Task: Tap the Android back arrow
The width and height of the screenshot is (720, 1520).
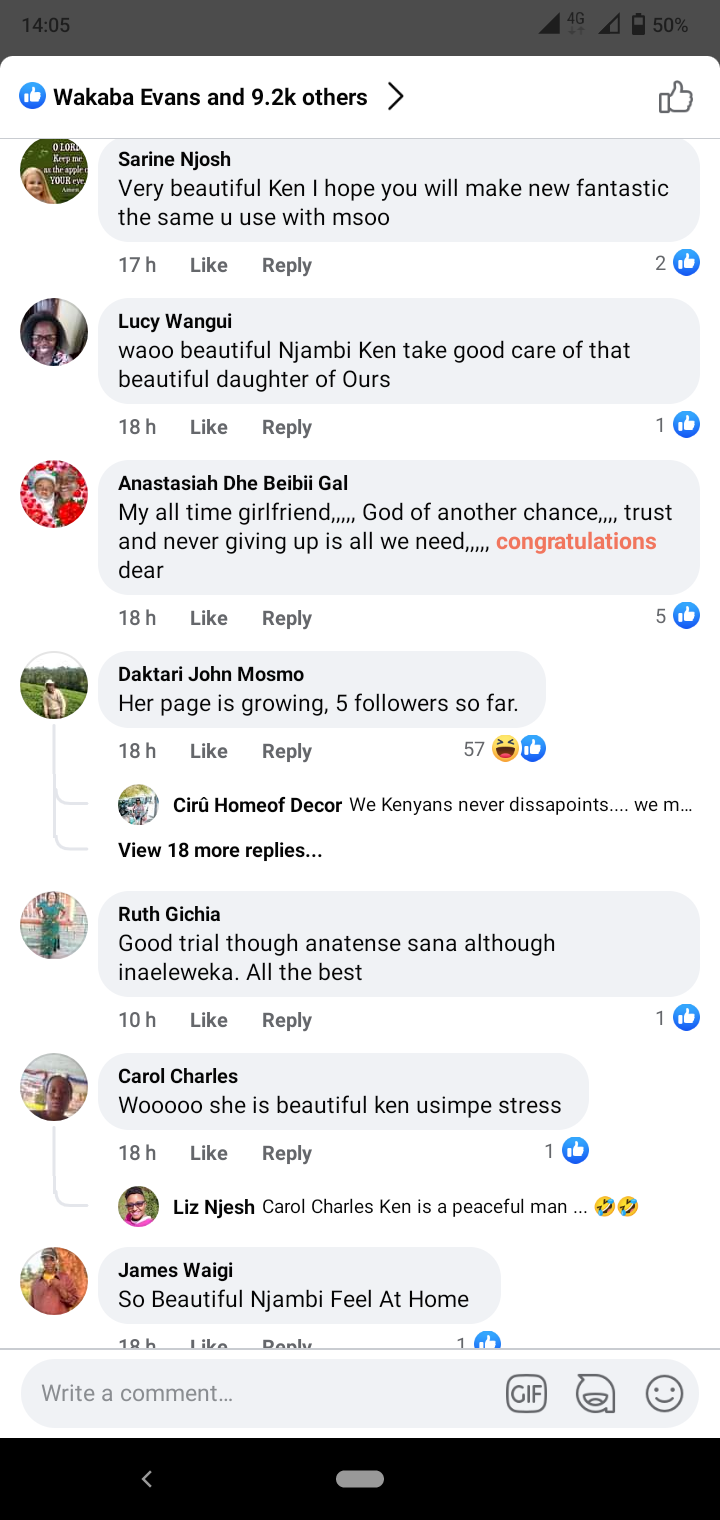Action: click(147, 1479)
